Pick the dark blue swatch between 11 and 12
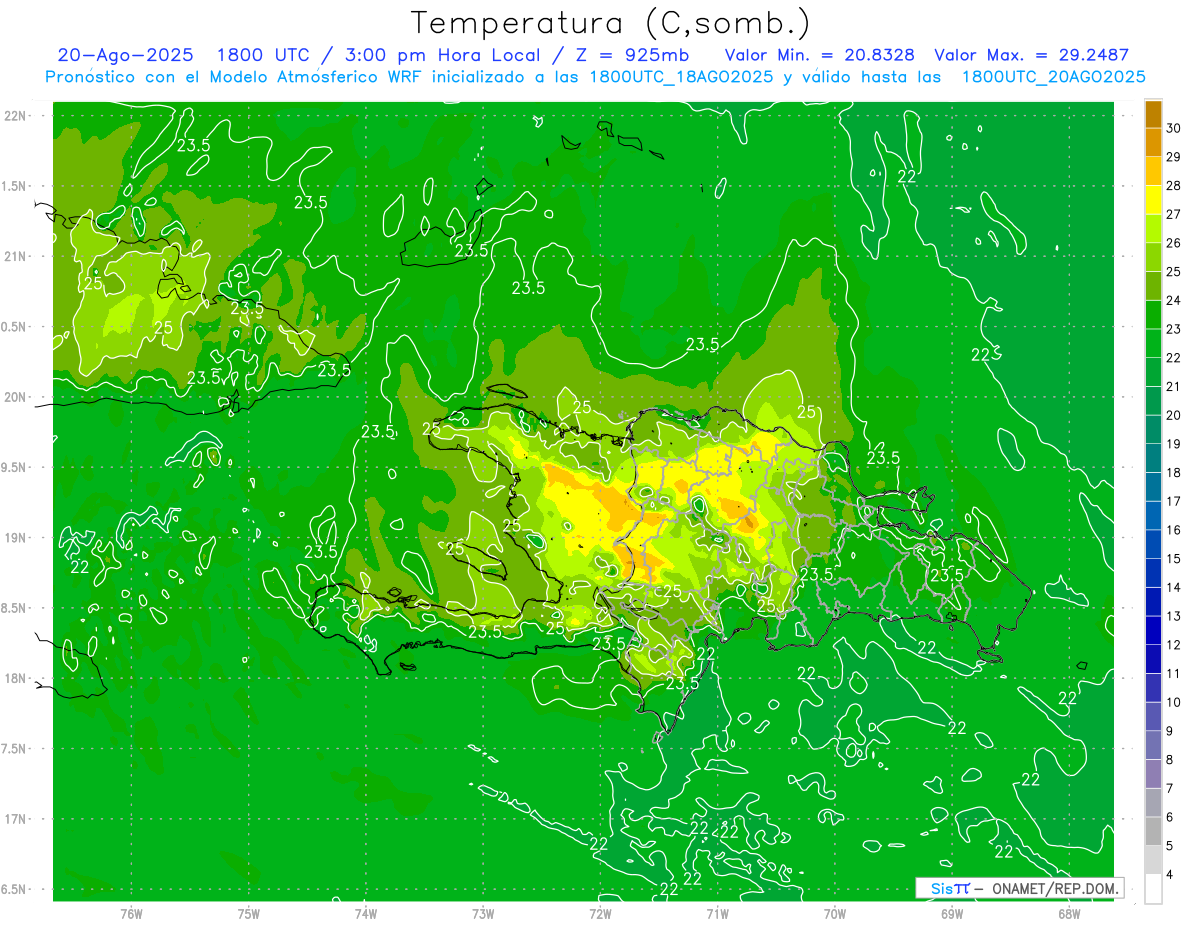1200x927 pixels. 1153,659
